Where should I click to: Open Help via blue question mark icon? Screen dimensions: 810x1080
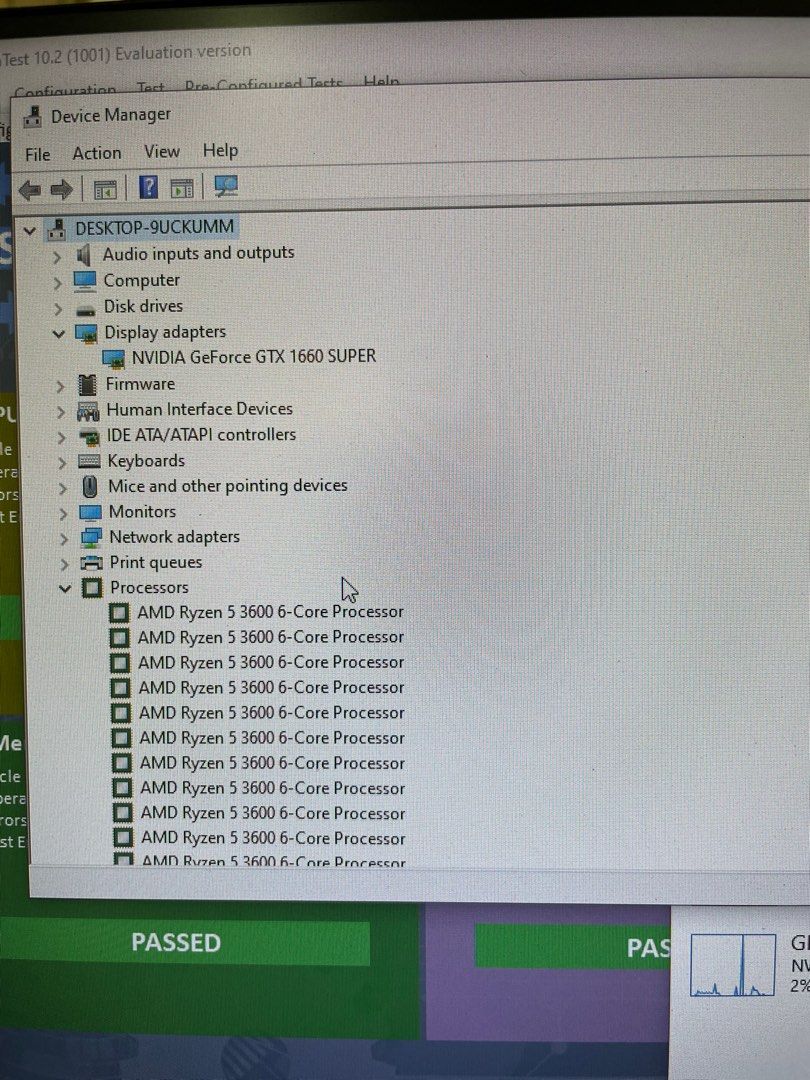pos(148,187)
